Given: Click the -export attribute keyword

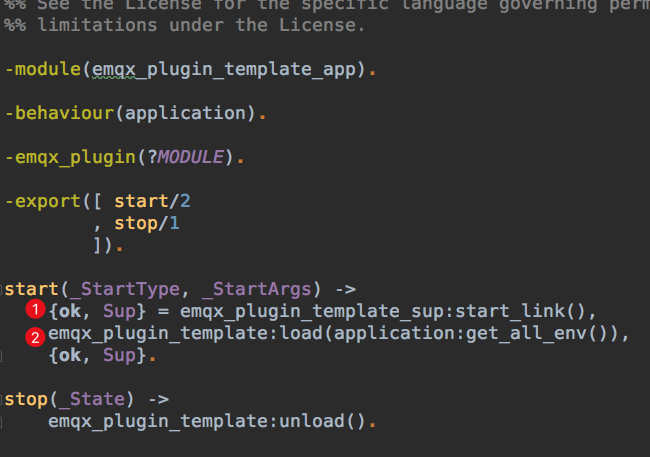Looking at the screenshot, I should click(43, 202).
